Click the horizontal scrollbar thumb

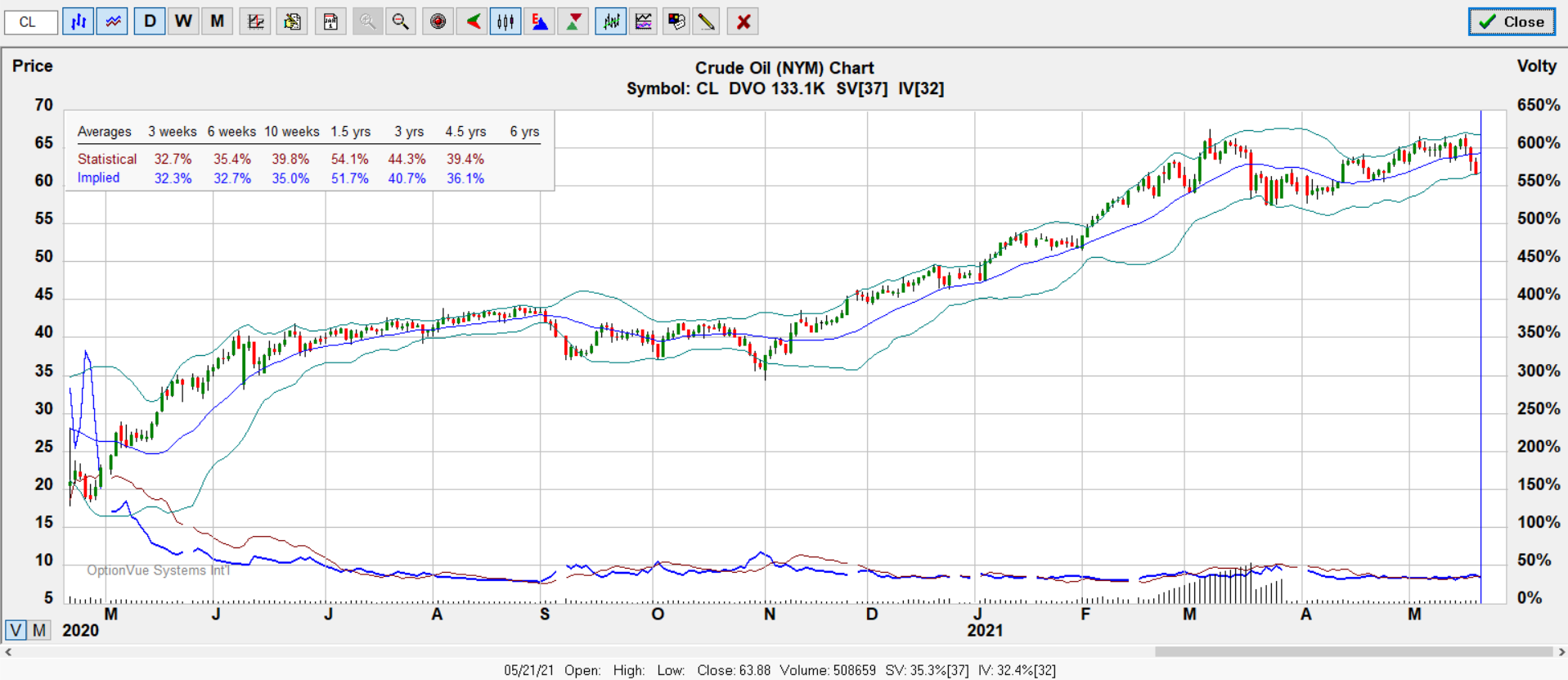point(1354,652)
